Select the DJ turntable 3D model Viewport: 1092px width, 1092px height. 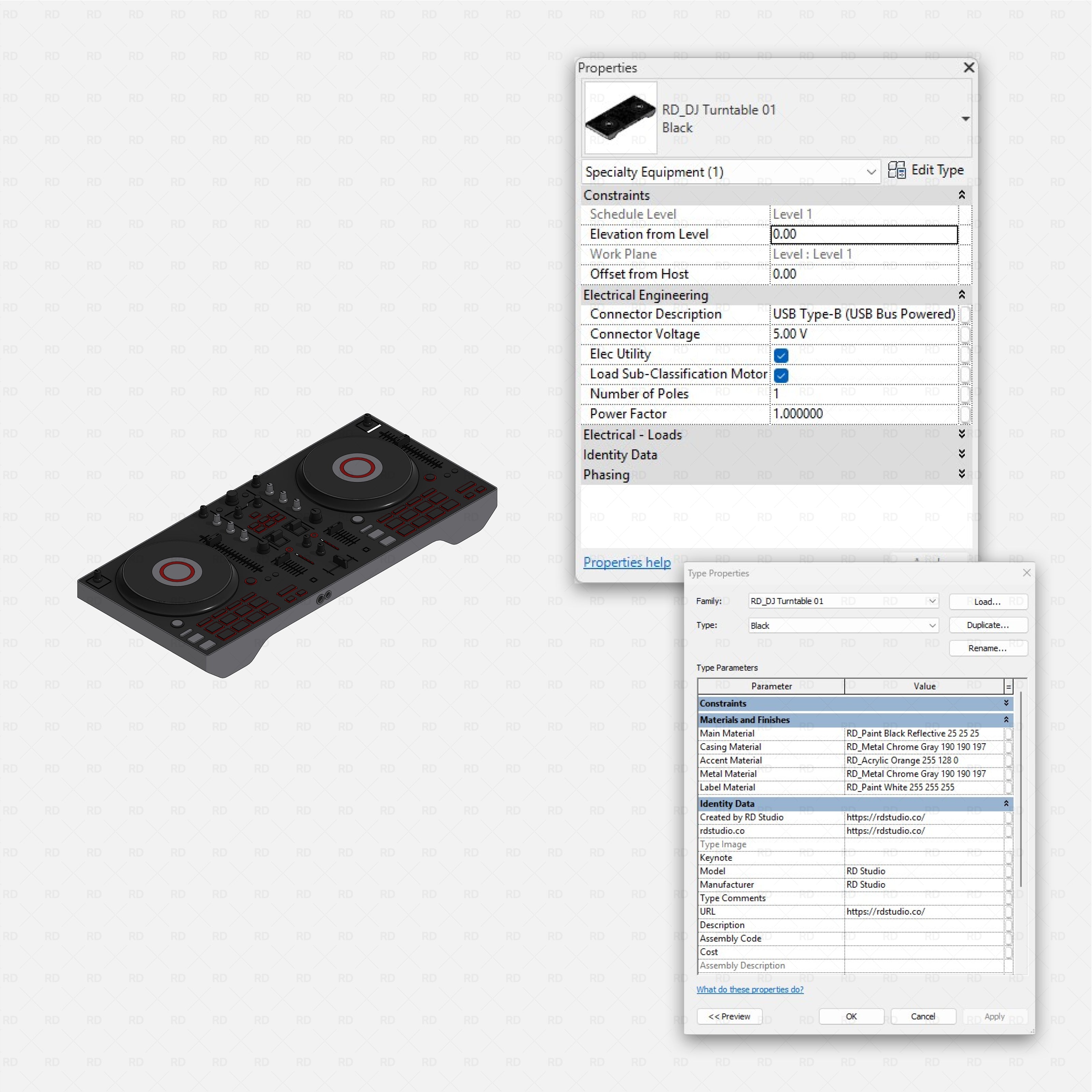(x=287, y=545)
